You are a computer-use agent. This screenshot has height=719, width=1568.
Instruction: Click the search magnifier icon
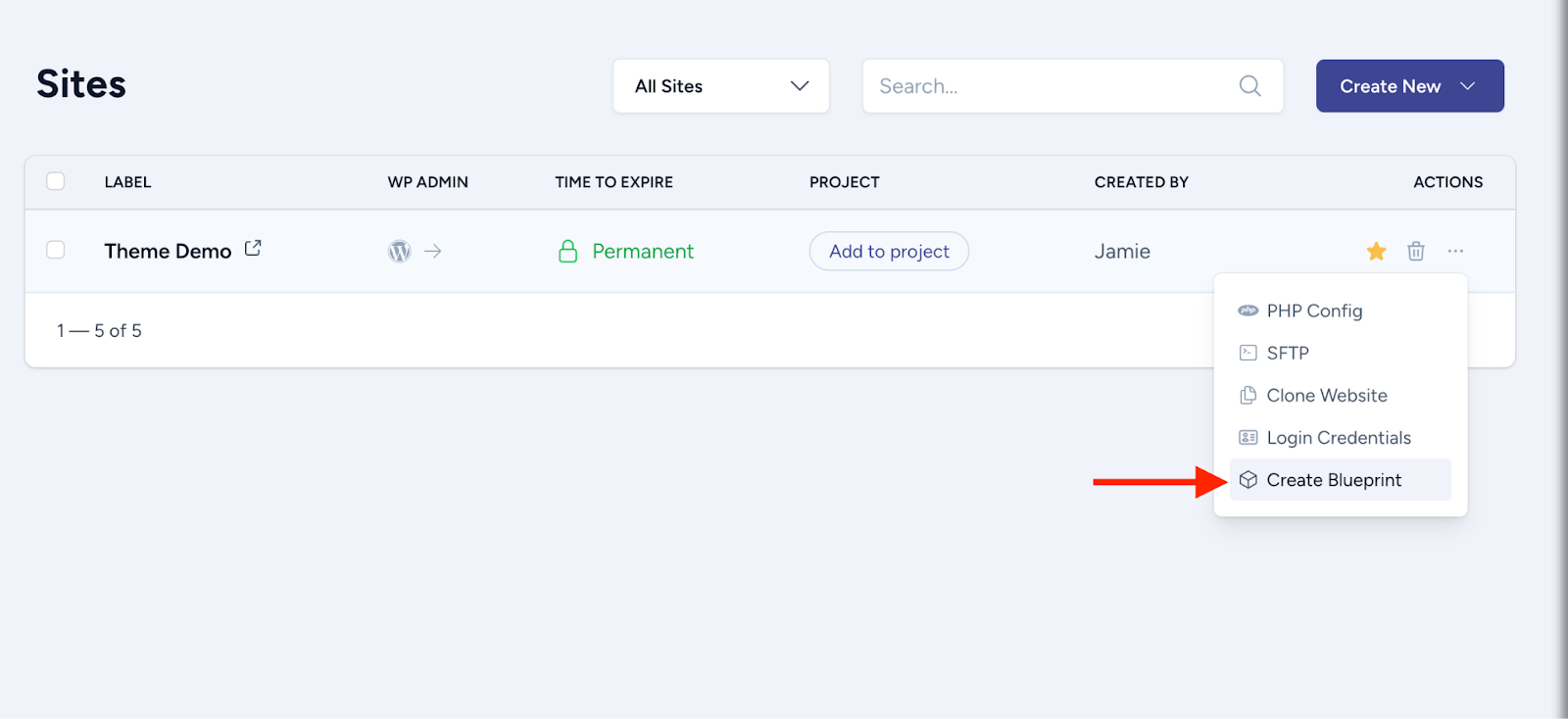coord(1249,86)
